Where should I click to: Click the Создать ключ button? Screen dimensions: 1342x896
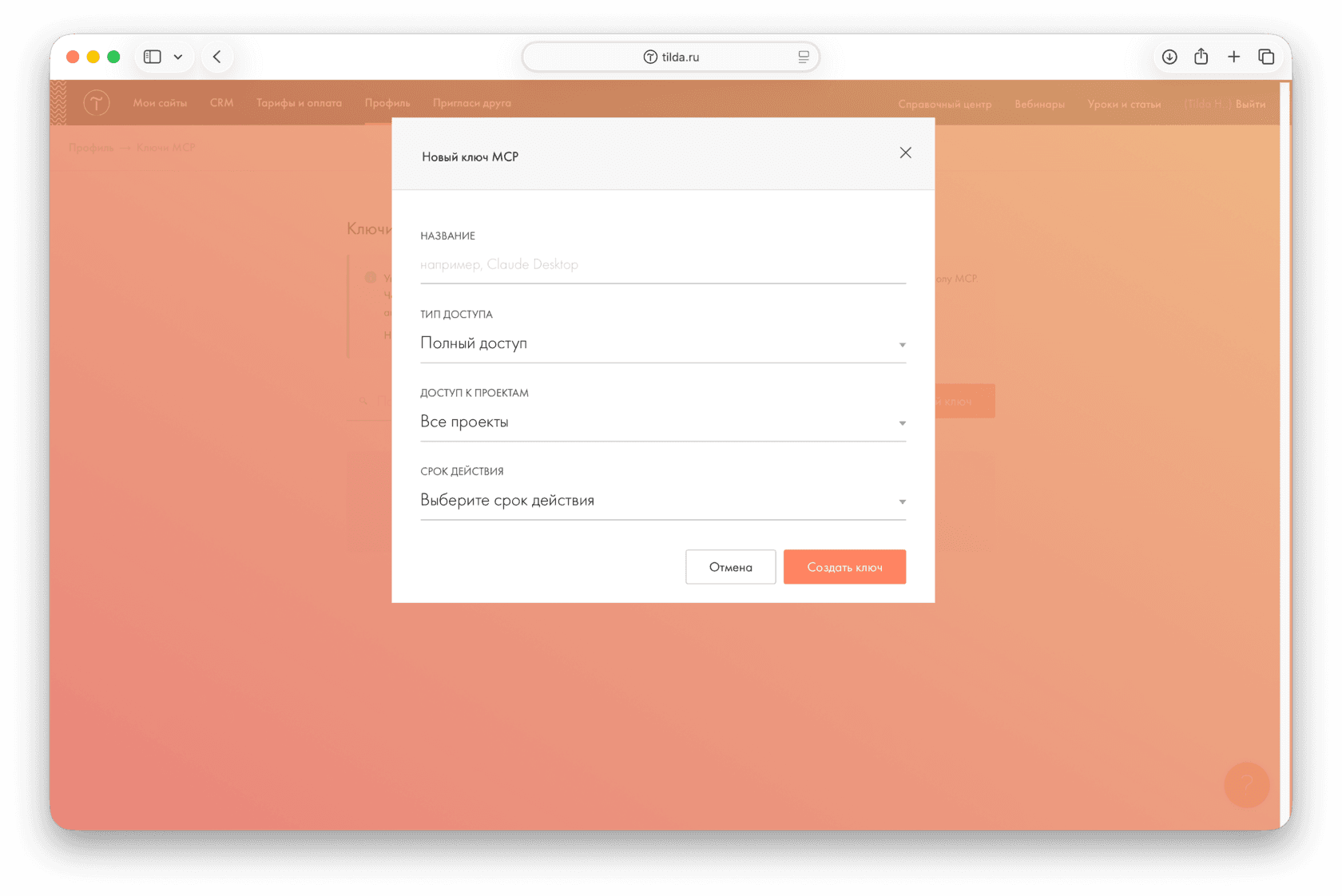pos(844,567)
